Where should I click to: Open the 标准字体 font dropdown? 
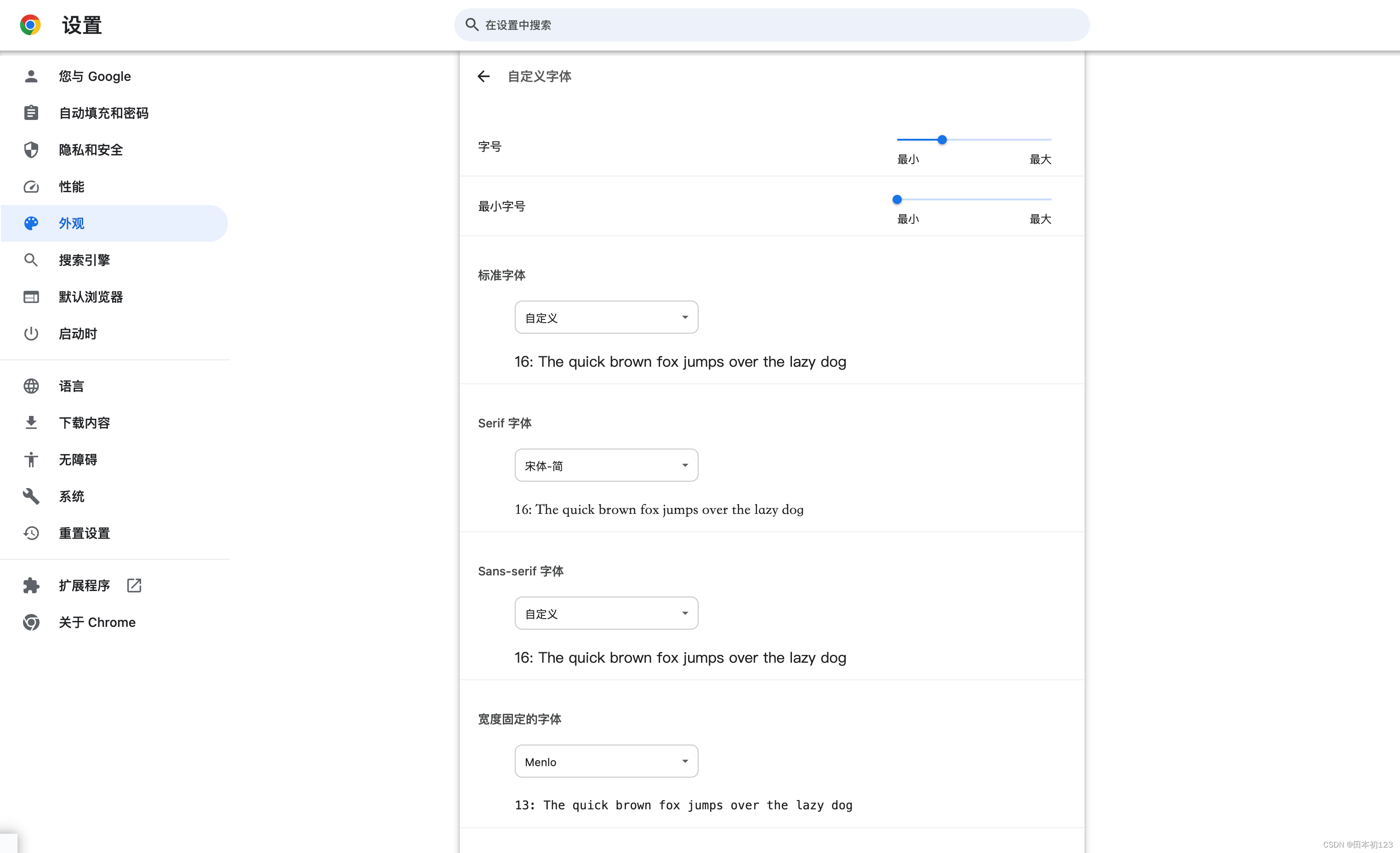pos(606,317)
